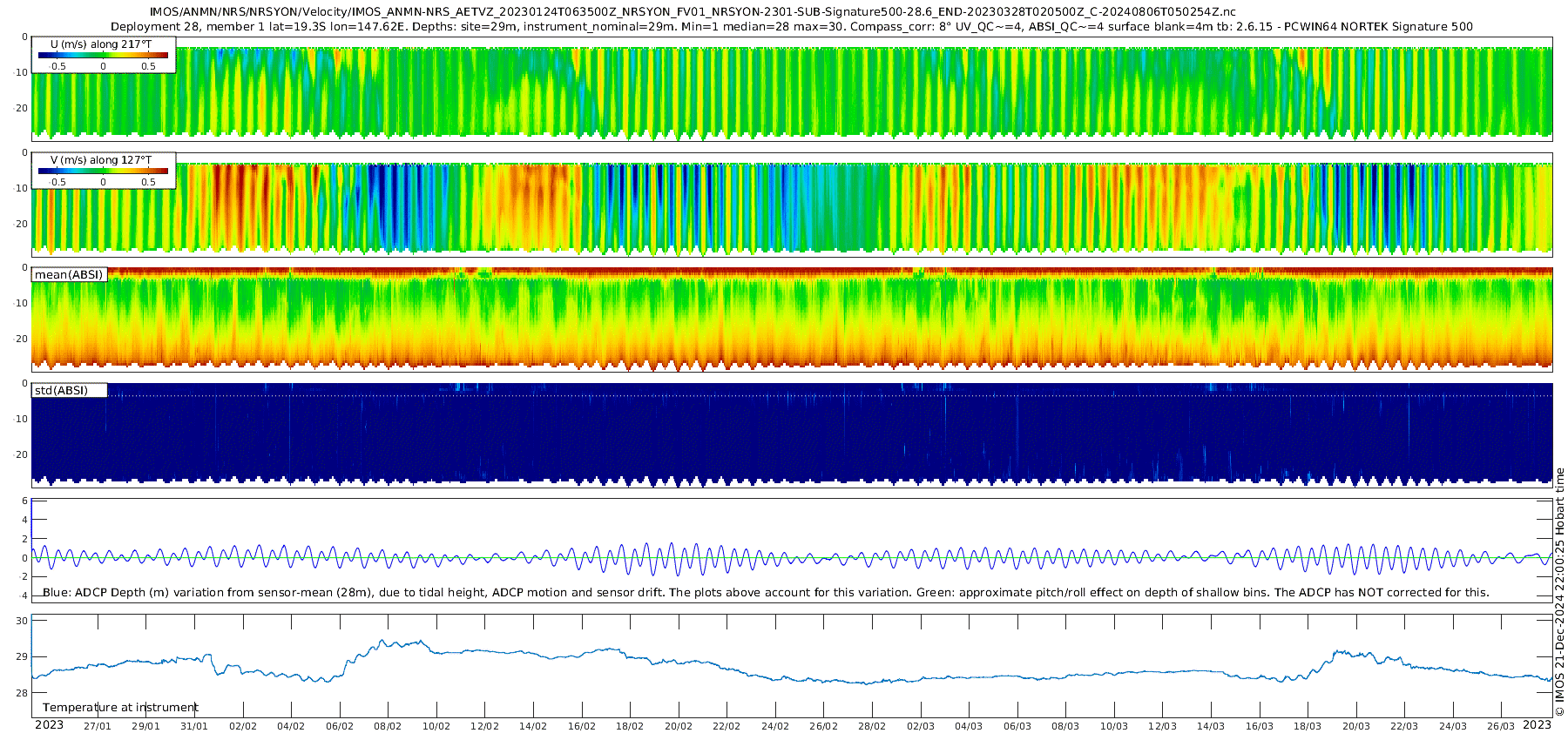Click the 26/03 date tick label

[1501, 727]
